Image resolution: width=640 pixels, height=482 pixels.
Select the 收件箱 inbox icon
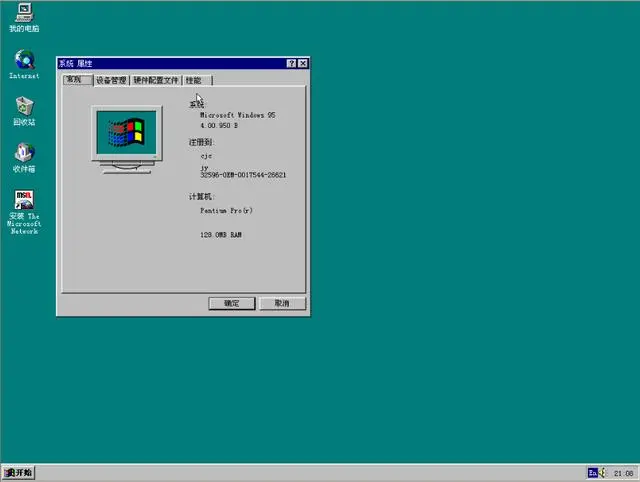pos(24,158)
